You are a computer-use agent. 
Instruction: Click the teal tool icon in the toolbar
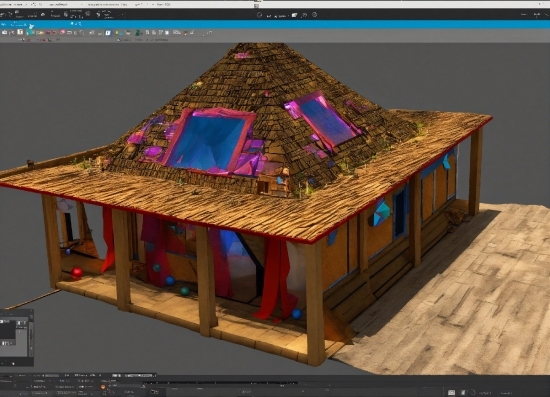click(30, 33)
